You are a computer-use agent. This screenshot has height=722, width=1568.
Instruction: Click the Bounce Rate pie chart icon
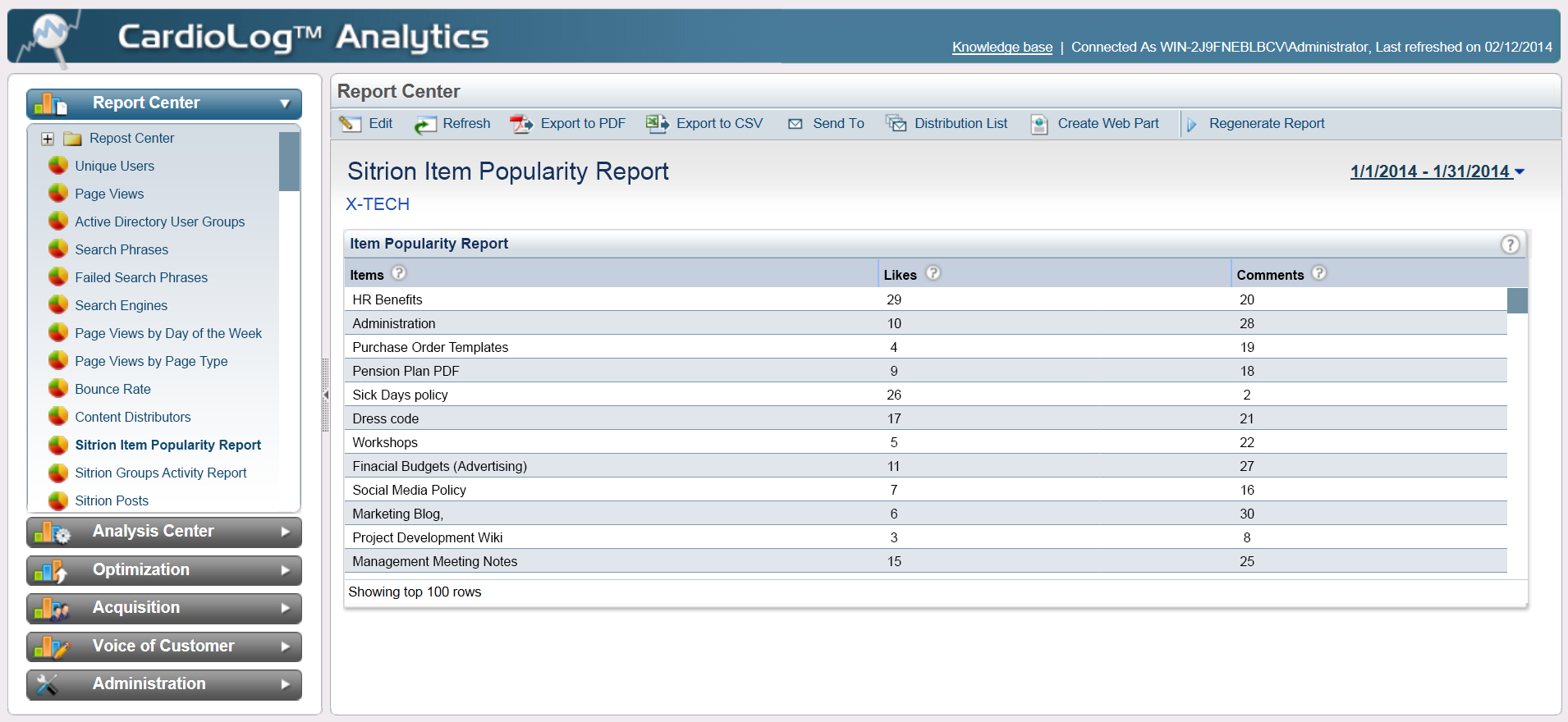pos(58,389)
